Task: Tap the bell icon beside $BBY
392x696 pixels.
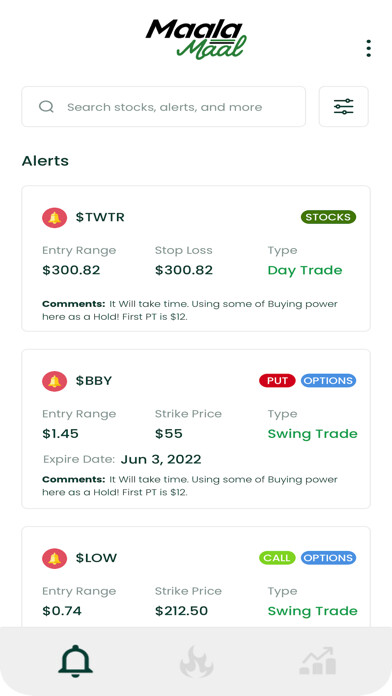Action: point(55,381)
